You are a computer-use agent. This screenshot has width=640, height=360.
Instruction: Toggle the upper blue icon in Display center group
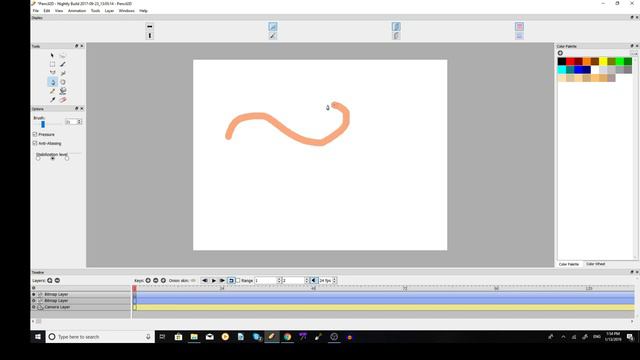coord(273,27)
